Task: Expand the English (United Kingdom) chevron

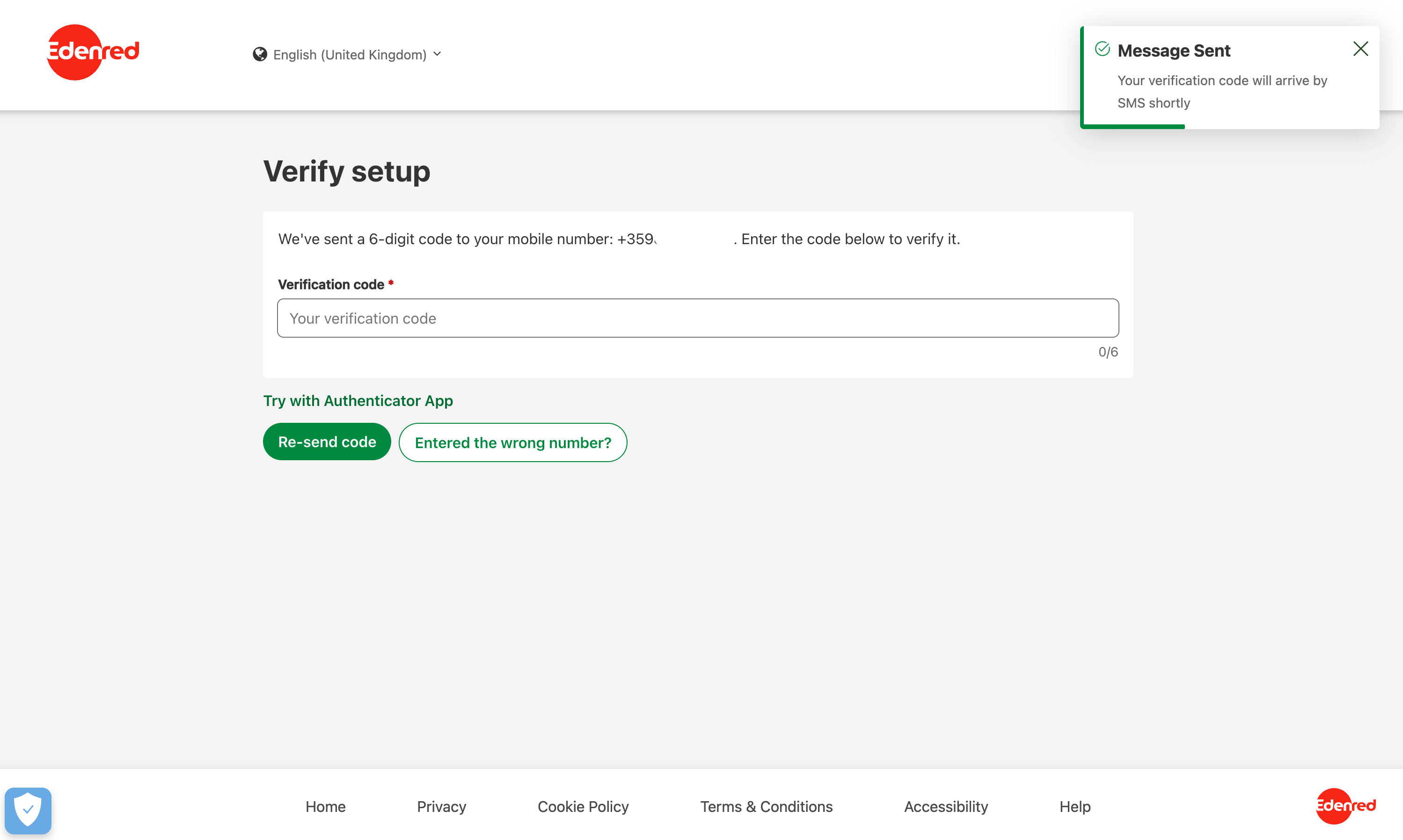Action: 437,54
